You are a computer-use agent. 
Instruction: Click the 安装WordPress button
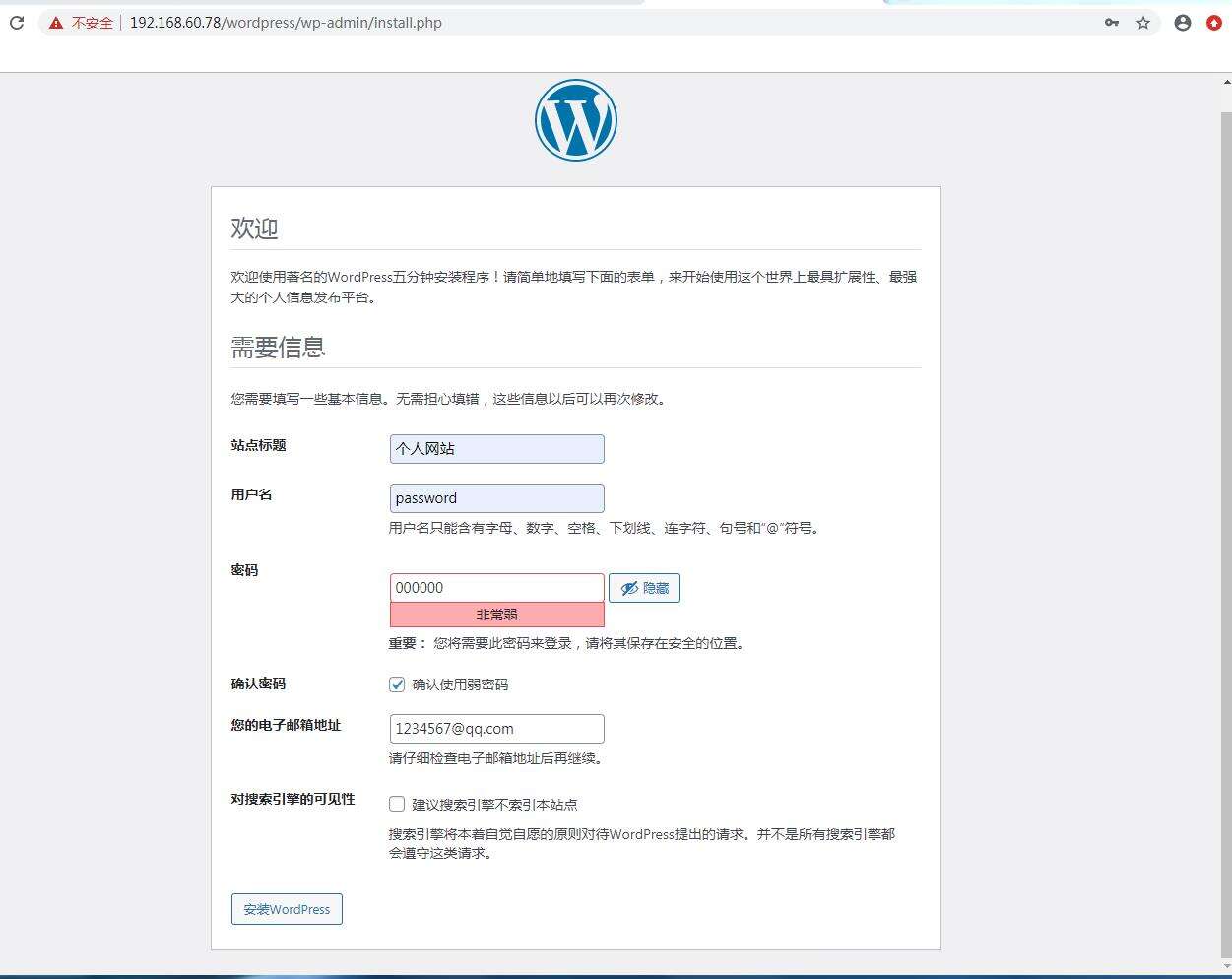[x=287, y=909]
